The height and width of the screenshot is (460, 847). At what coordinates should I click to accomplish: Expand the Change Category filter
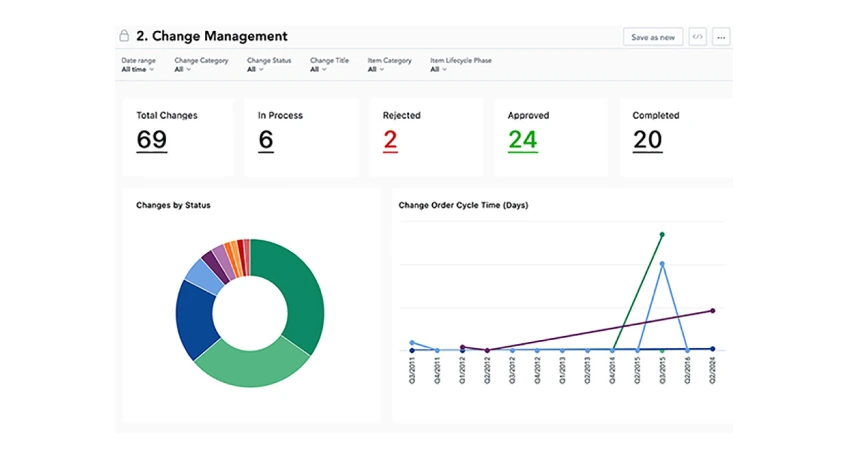pyautogui.click(x=201, y=65)
